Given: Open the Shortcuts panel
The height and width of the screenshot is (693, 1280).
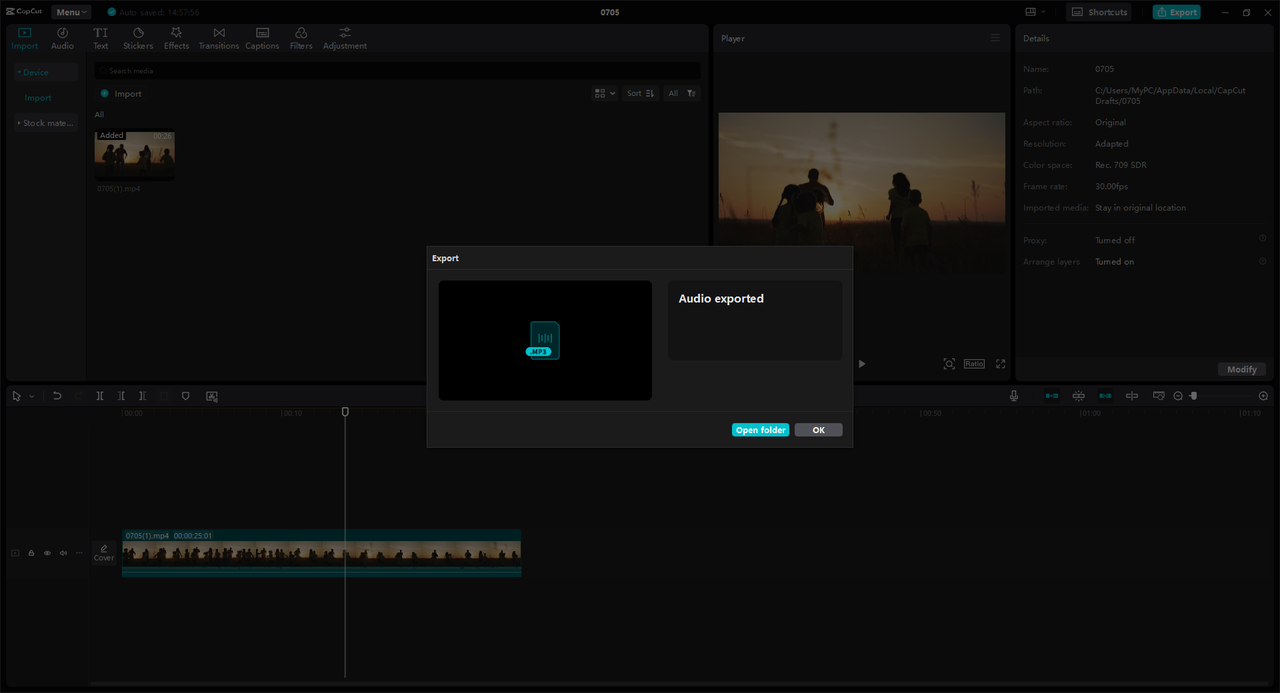Looking at the screenshot, I should (1098, 12).
